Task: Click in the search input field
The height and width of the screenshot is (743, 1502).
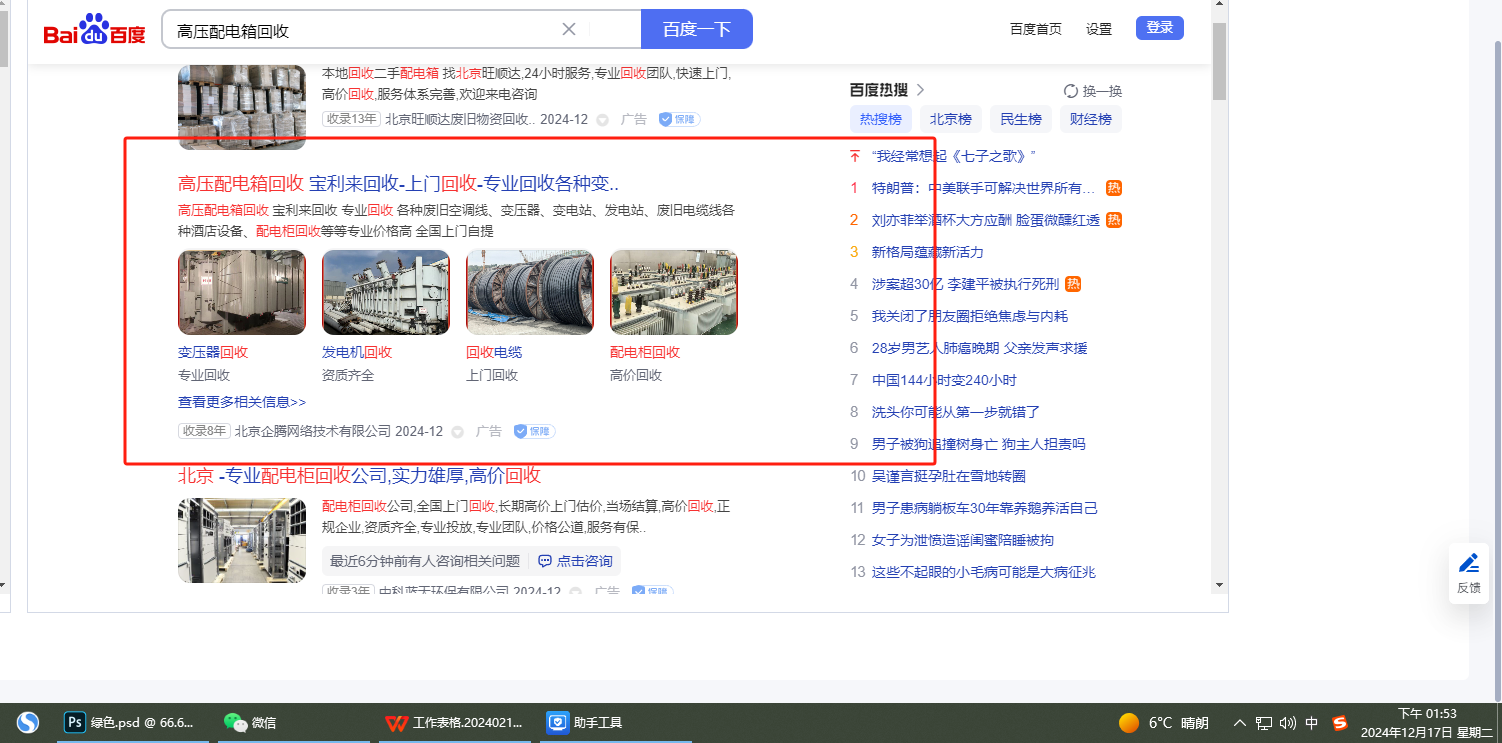Action: [x=360, y=30]
